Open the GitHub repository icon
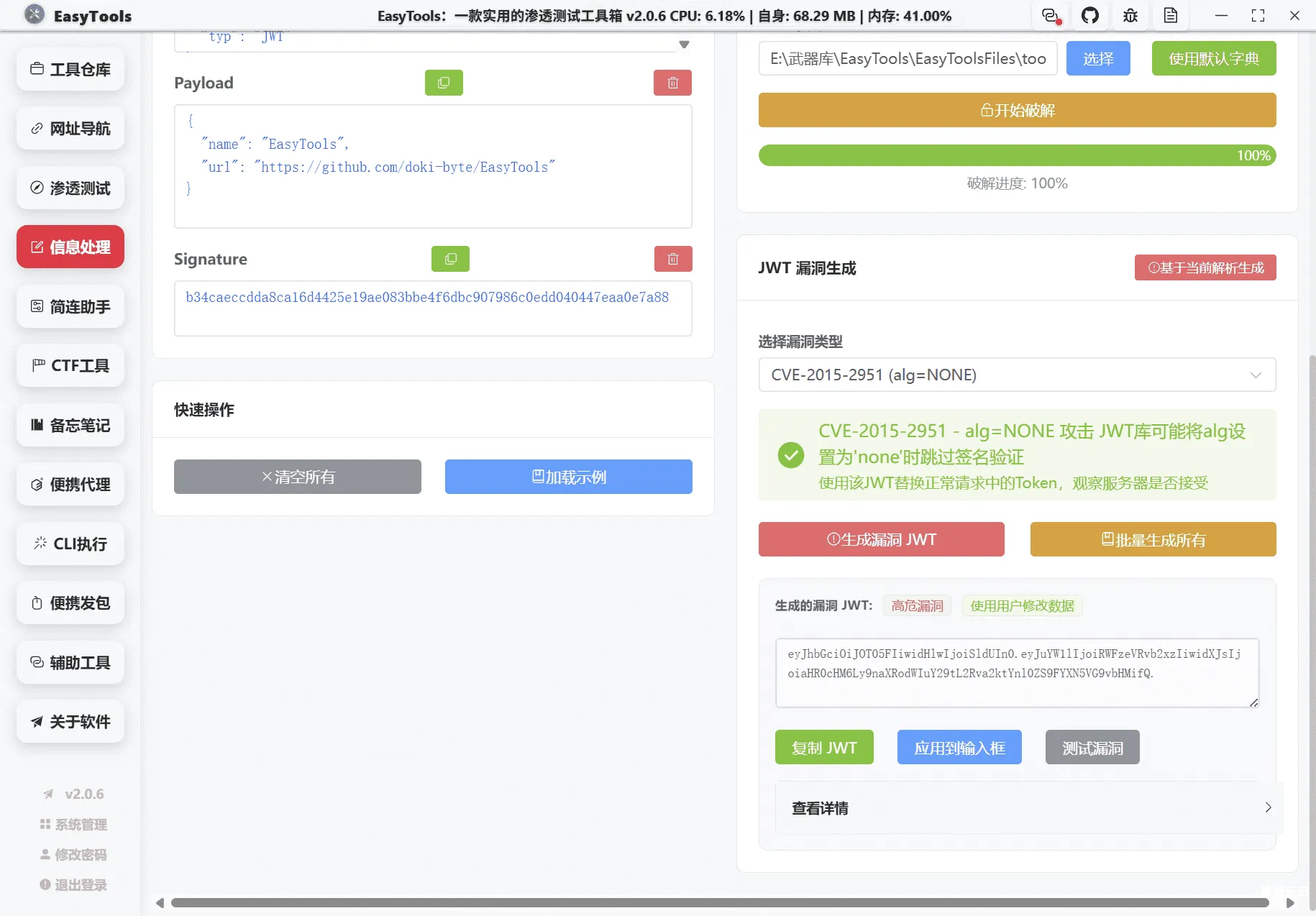Image resolution: width=1316 pixels, height=916 pixels. (1090, 15)
